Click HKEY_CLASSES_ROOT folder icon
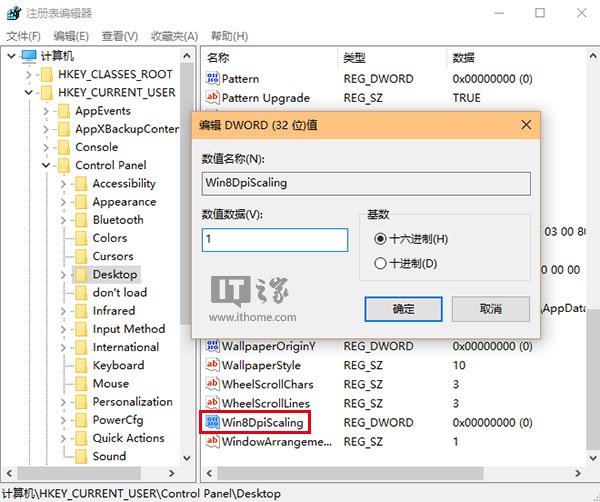The image size is (600, 502). click(x=47, y=74)
